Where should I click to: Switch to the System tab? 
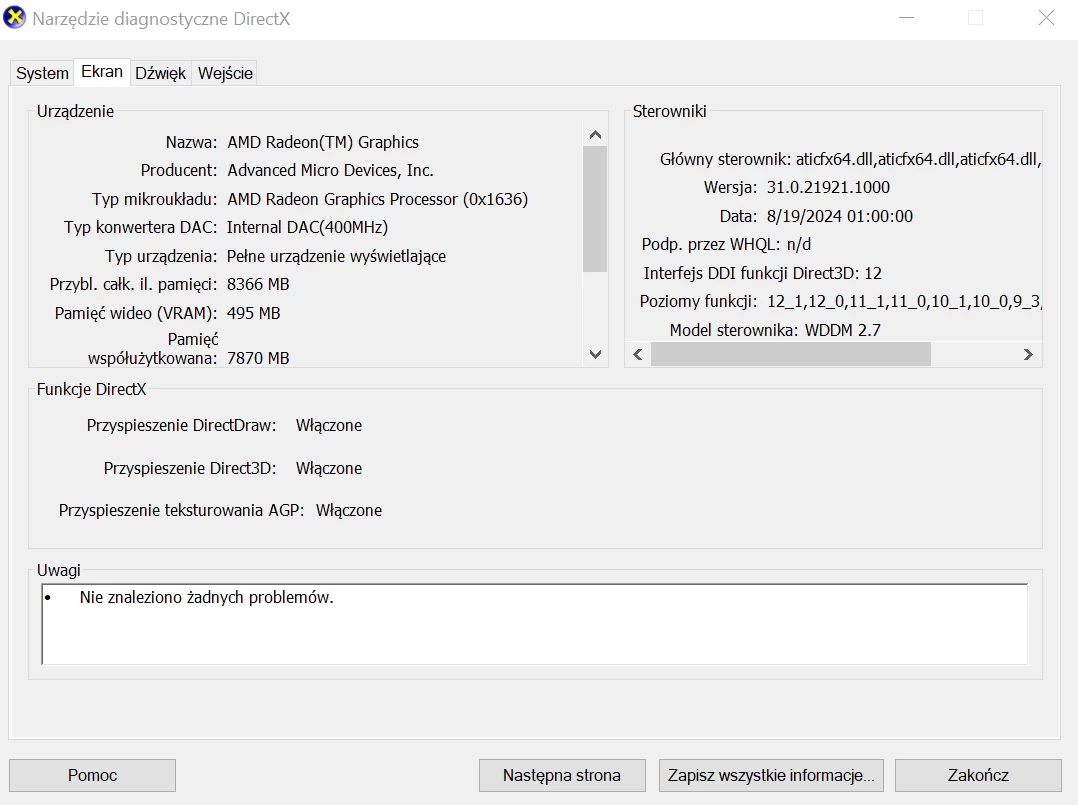[x=42, y=73]
